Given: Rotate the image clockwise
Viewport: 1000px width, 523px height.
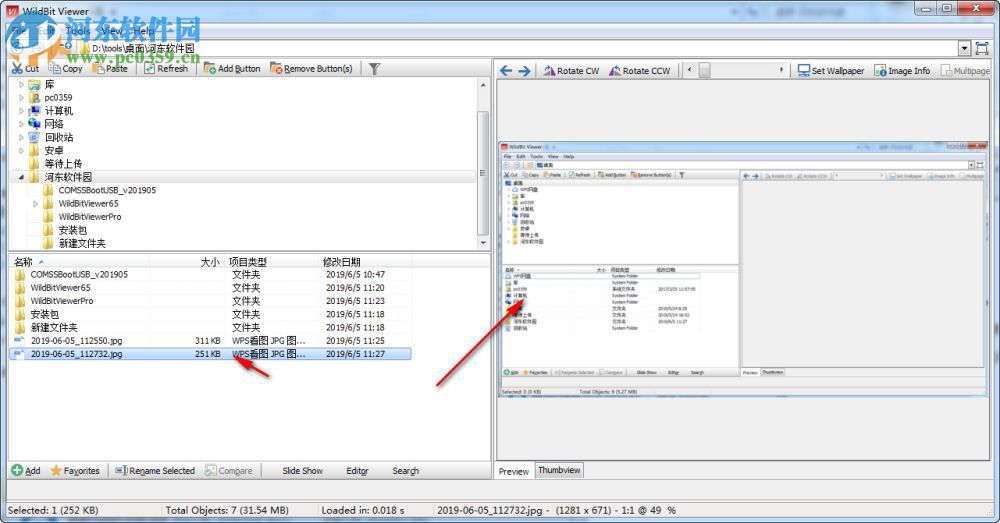Looking at the screenshot, I should click(x=571, y=71).
